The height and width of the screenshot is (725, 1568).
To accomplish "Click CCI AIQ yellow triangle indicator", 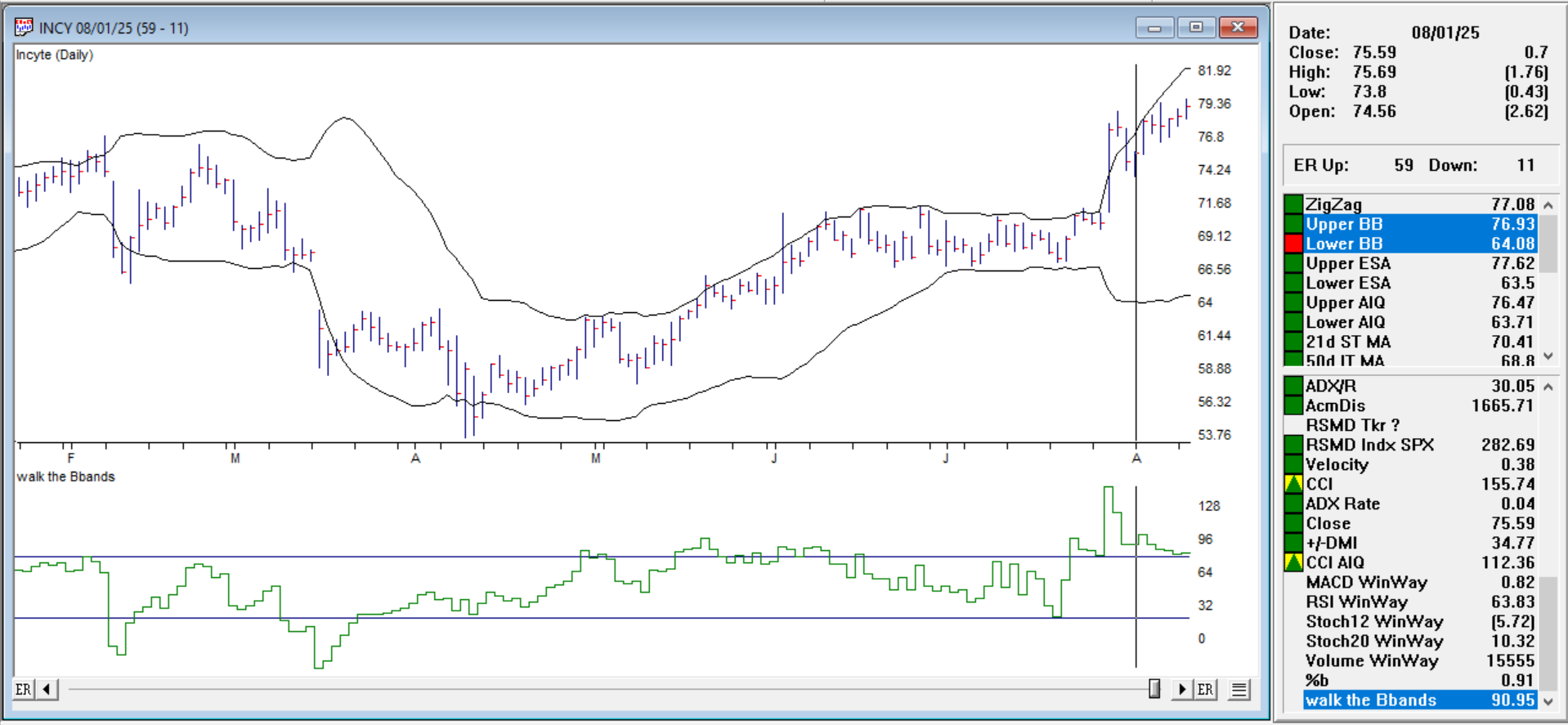I will coord(1293,562).
